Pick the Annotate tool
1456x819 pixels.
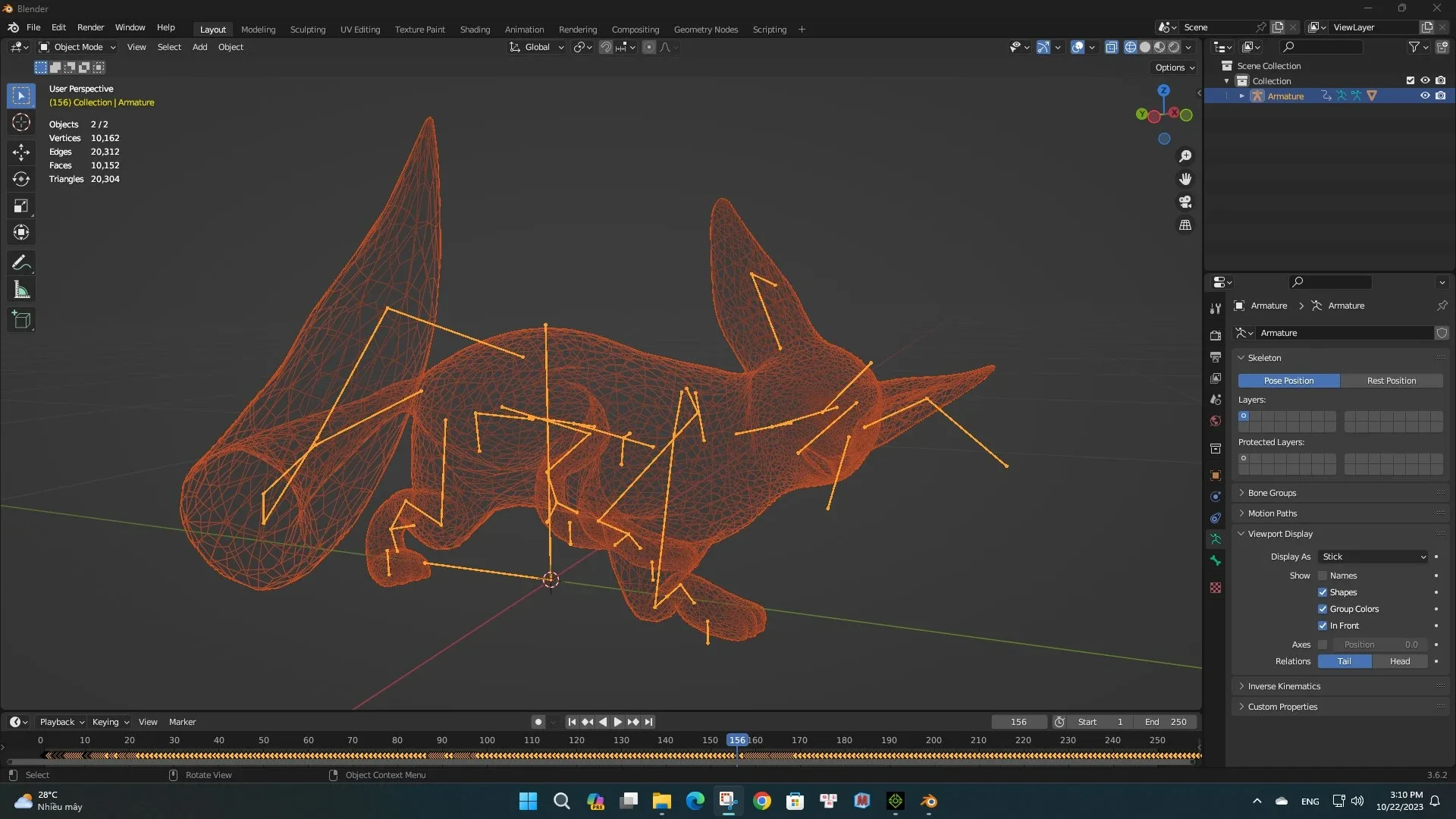[20, 262]
